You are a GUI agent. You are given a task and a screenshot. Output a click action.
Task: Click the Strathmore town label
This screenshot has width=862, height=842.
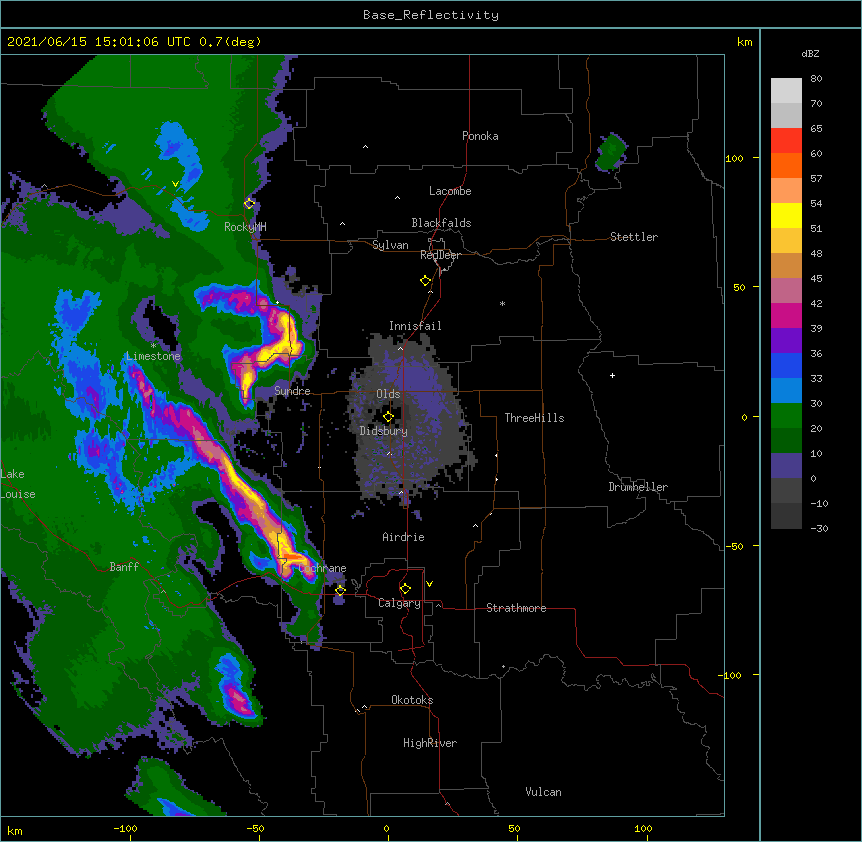pos(516,608)
